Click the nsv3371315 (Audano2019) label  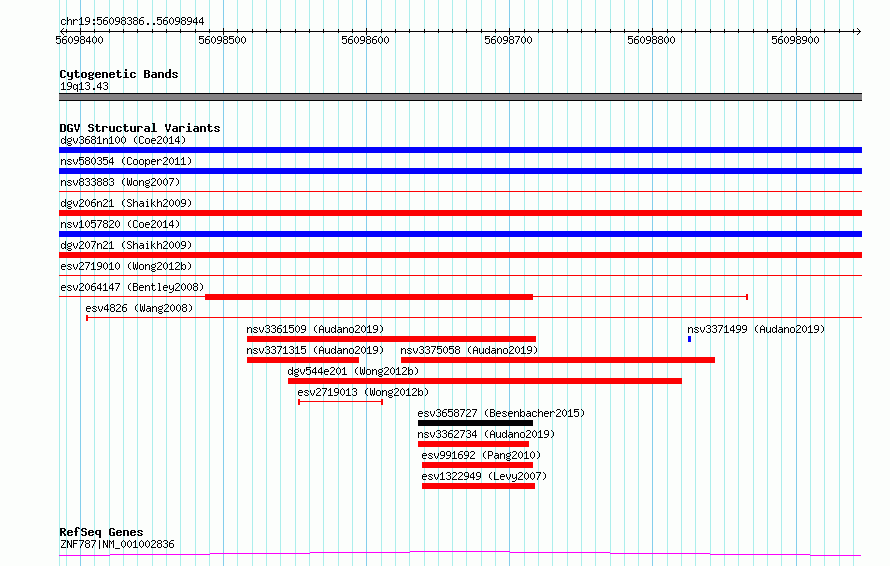[315, 350]
